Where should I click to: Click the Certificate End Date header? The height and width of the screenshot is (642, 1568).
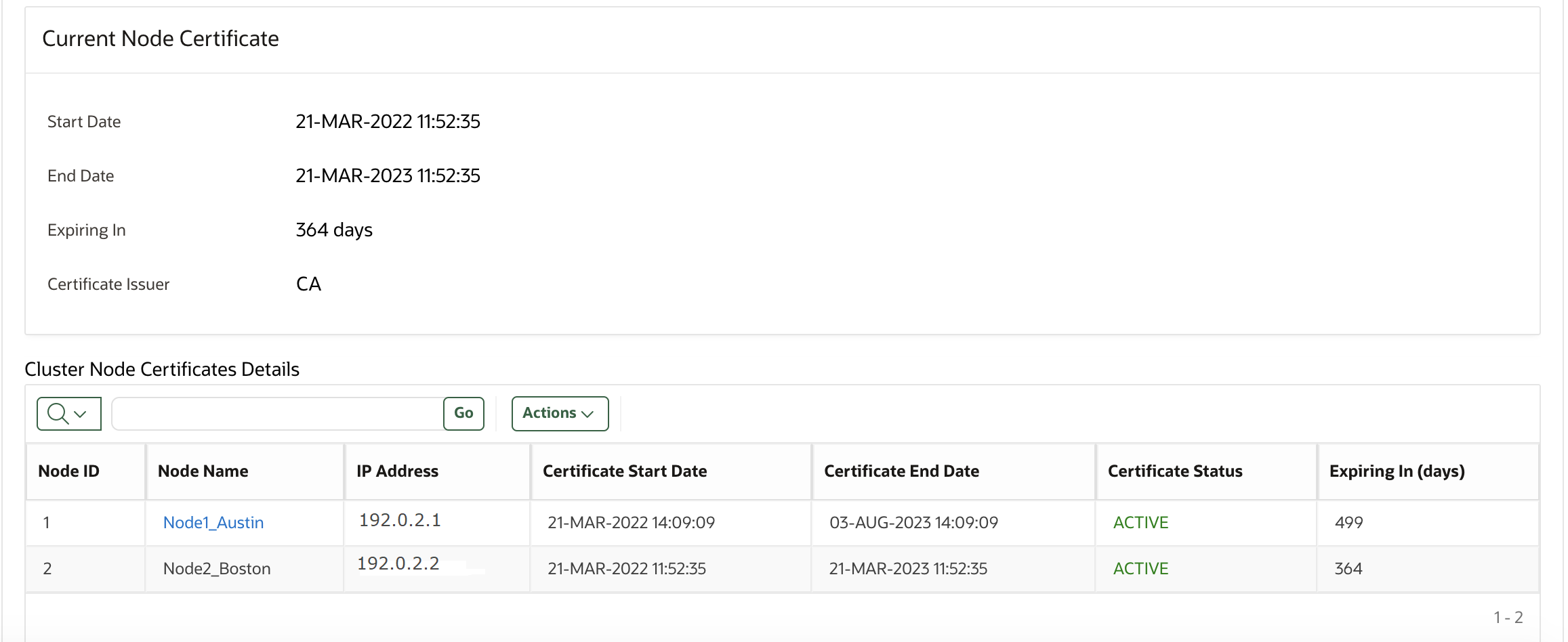901,471
